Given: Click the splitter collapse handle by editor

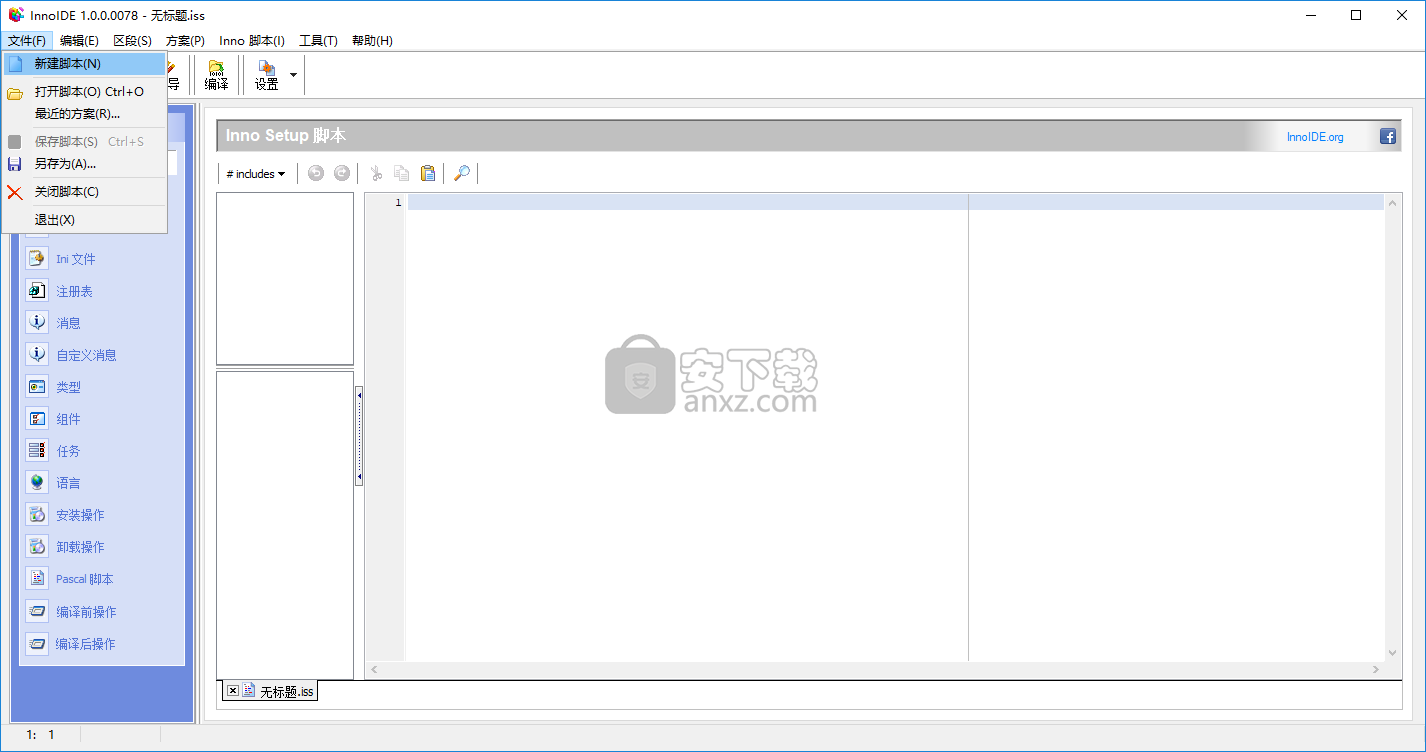Looking at the screenshot, I should 359,436.
